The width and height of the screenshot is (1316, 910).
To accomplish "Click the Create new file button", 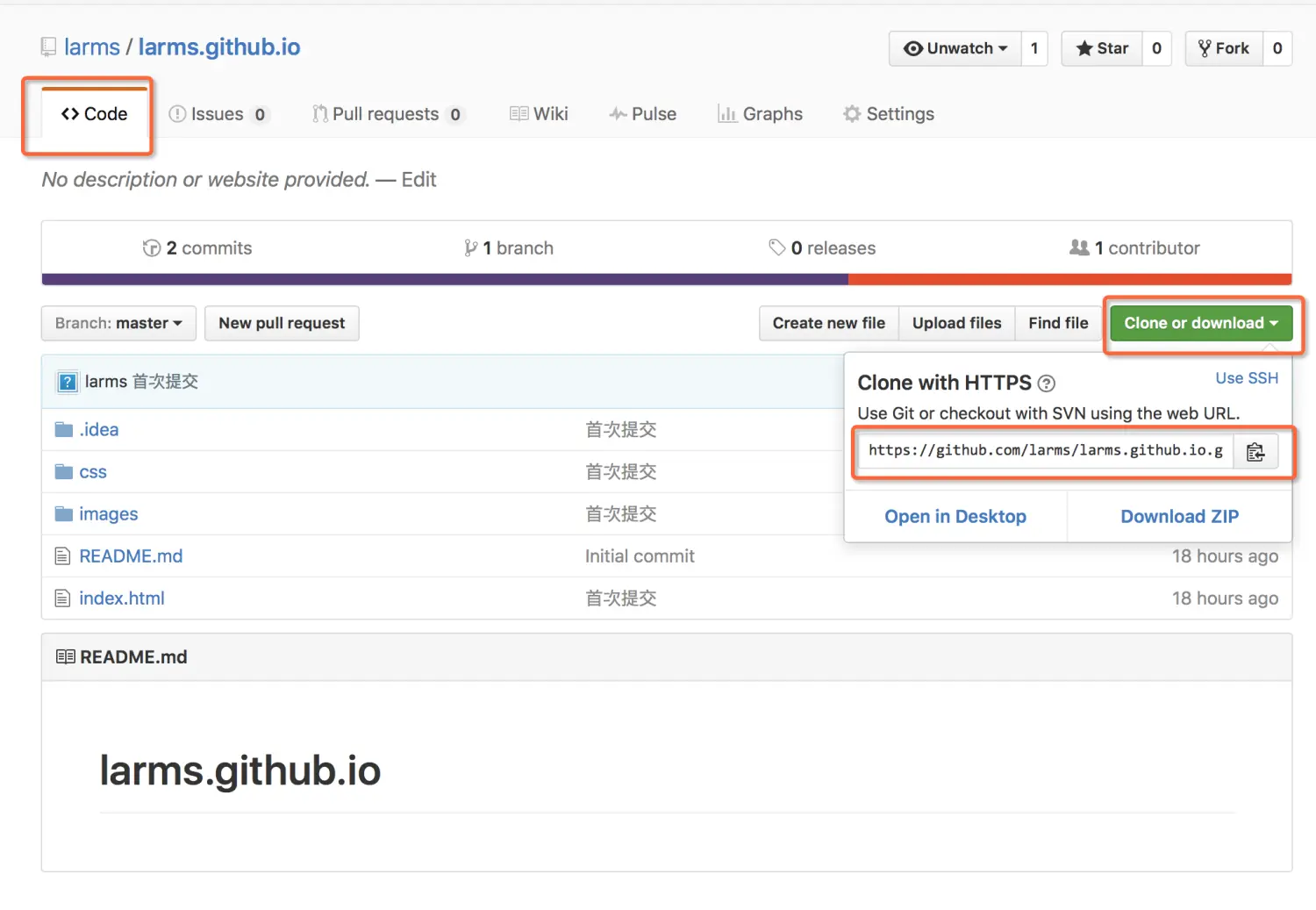I will [x=829, y=323].
